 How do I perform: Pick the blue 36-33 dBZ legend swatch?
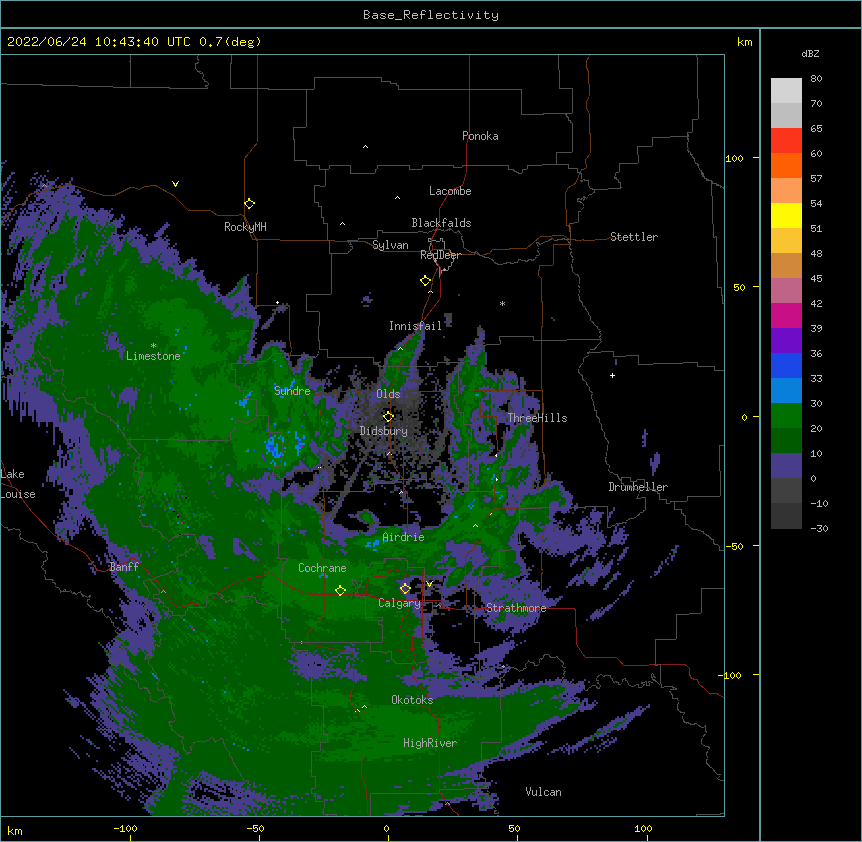tap(786, 365)
